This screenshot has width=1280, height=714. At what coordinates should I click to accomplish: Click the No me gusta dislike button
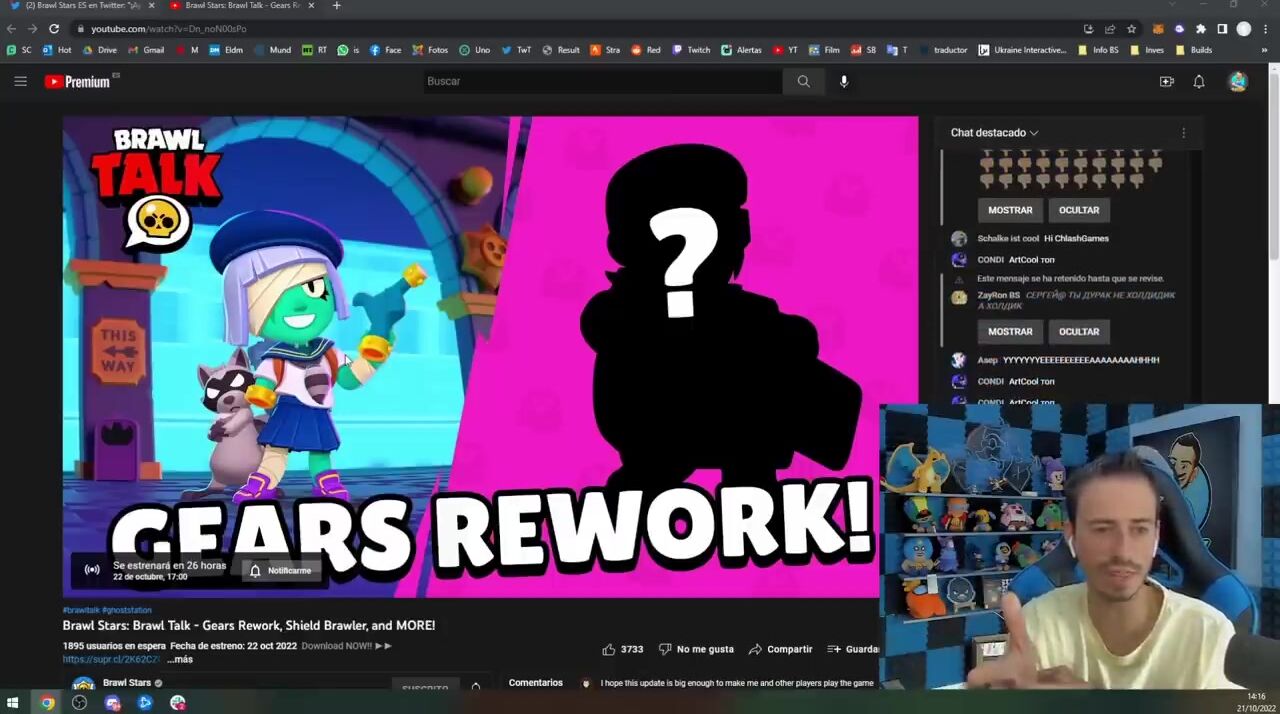[x=695, y=649]
